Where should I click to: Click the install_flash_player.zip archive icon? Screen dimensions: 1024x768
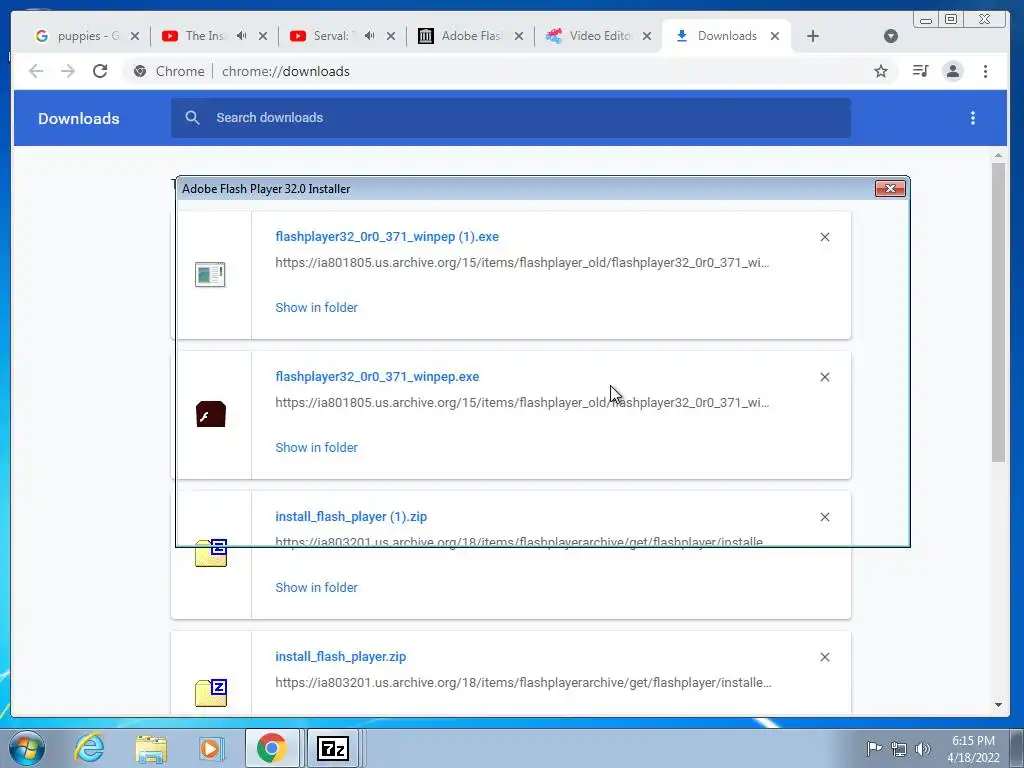[x=210, y=693]
